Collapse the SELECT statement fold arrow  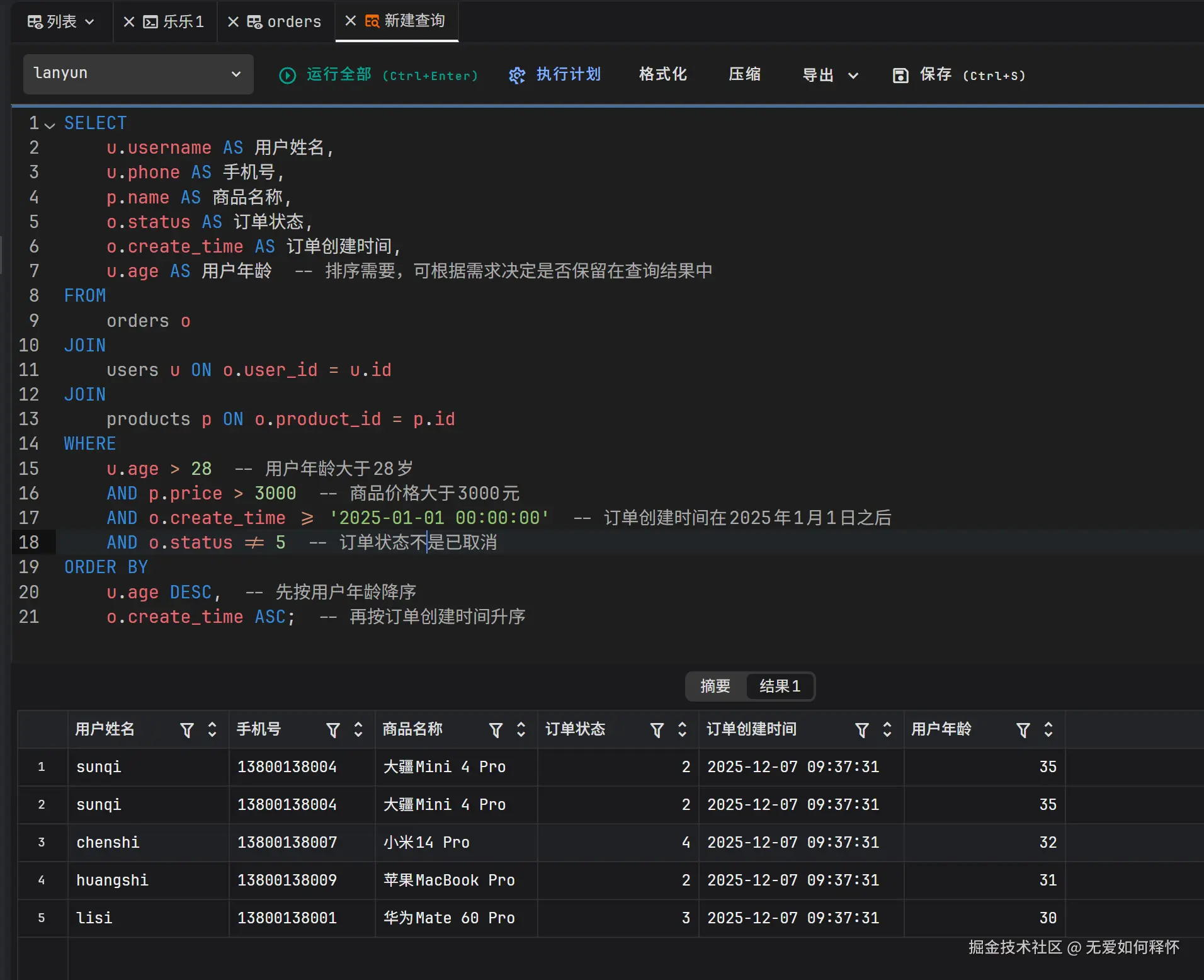(50, 125)
